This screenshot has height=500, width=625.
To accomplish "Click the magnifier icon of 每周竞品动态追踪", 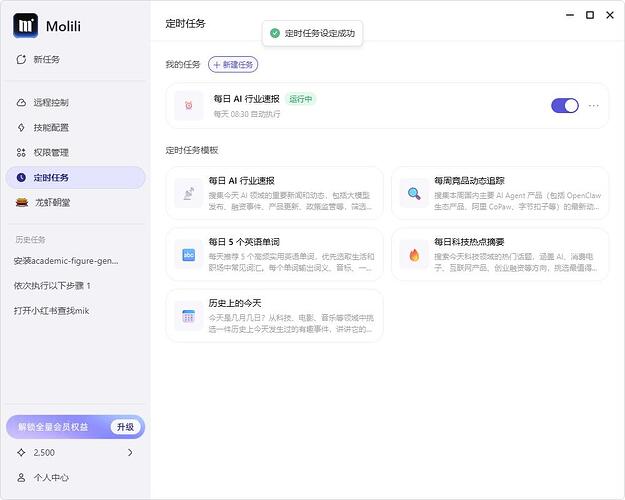I will pos(414,193).
